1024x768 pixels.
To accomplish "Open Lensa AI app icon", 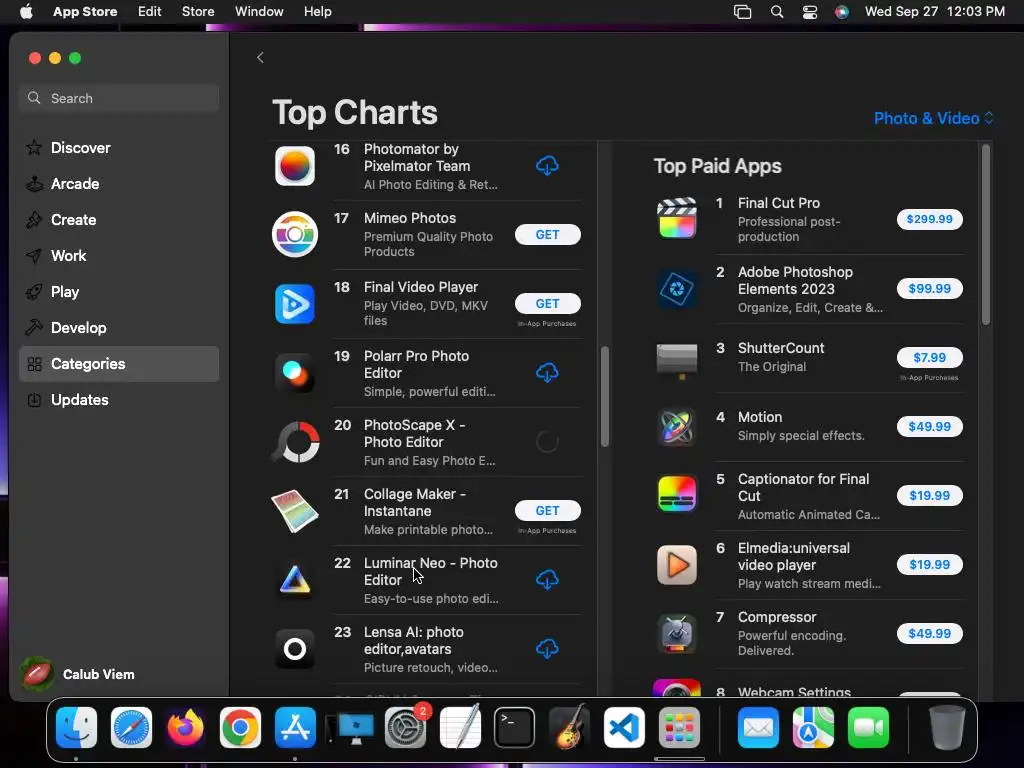I will pos(295,649).
